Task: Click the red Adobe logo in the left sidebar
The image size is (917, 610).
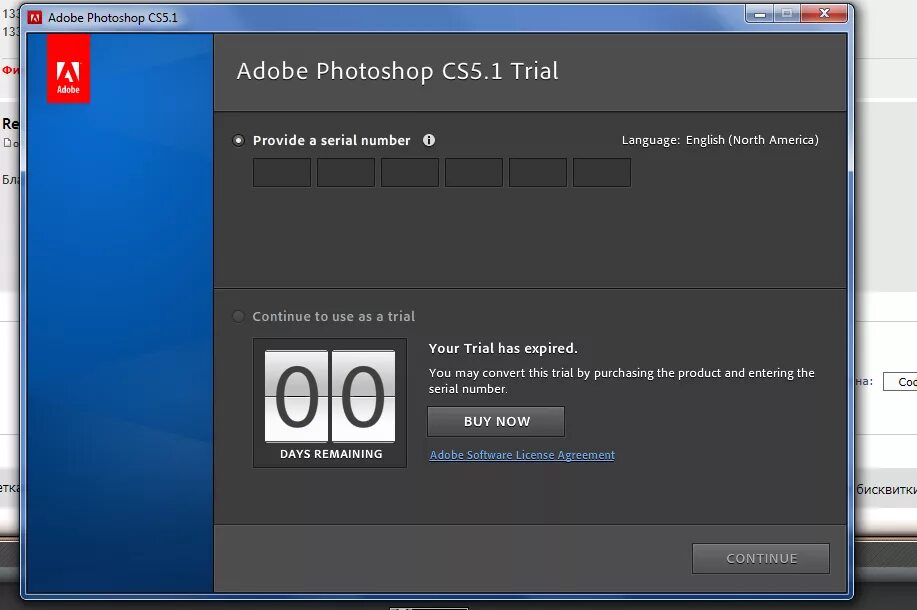Action: point(67,67)
